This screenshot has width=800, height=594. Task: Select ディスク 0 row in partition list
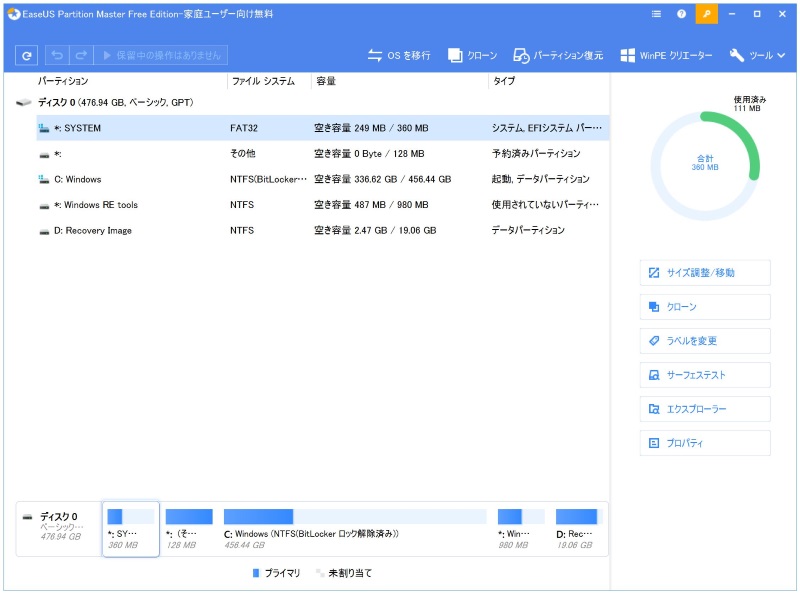pyautogui.click(x=312, y=103)
